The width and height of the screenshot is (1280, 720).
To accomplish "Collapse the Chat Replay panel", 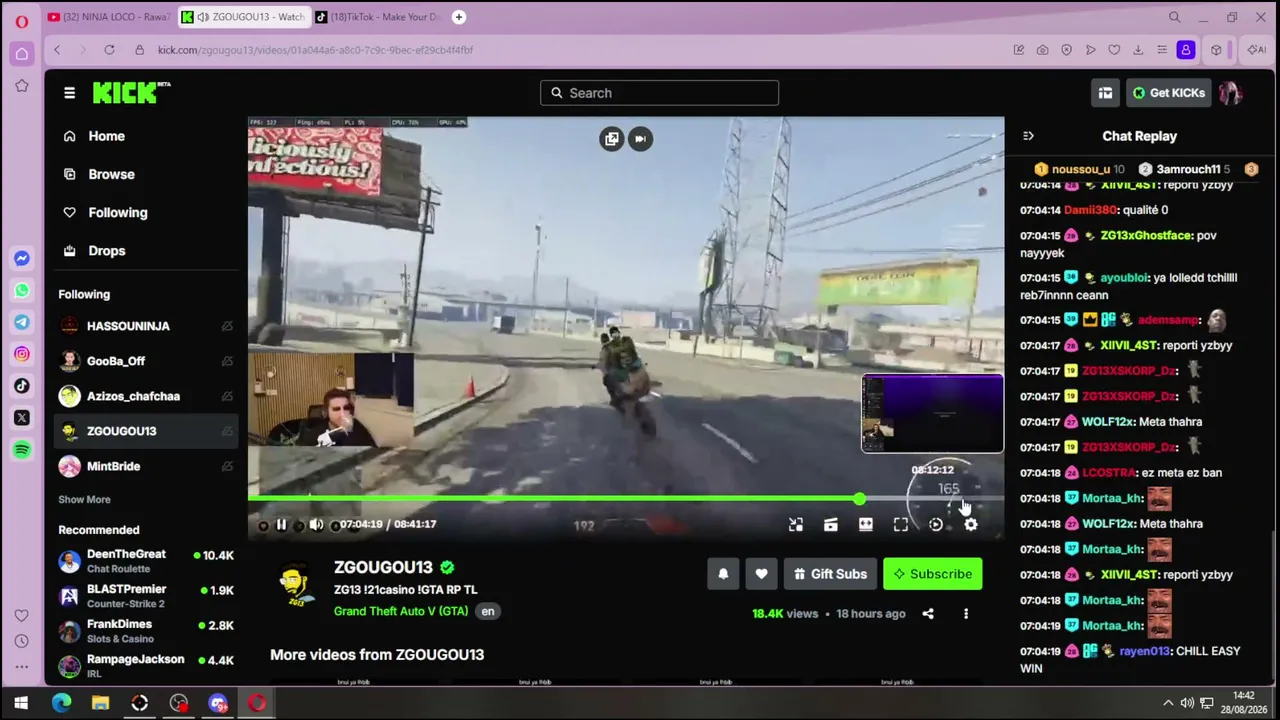I will point(1028,136).
